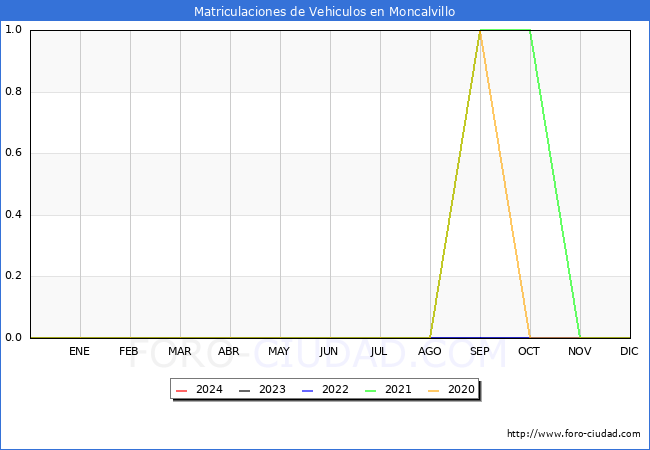Select the 2024 legend label

tap(209, 390)
